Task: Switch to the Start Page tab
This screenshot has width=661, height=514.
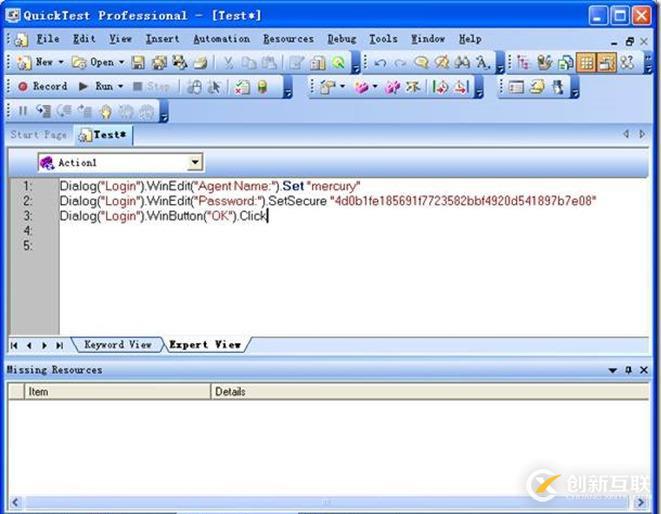Action: point(39,135)
